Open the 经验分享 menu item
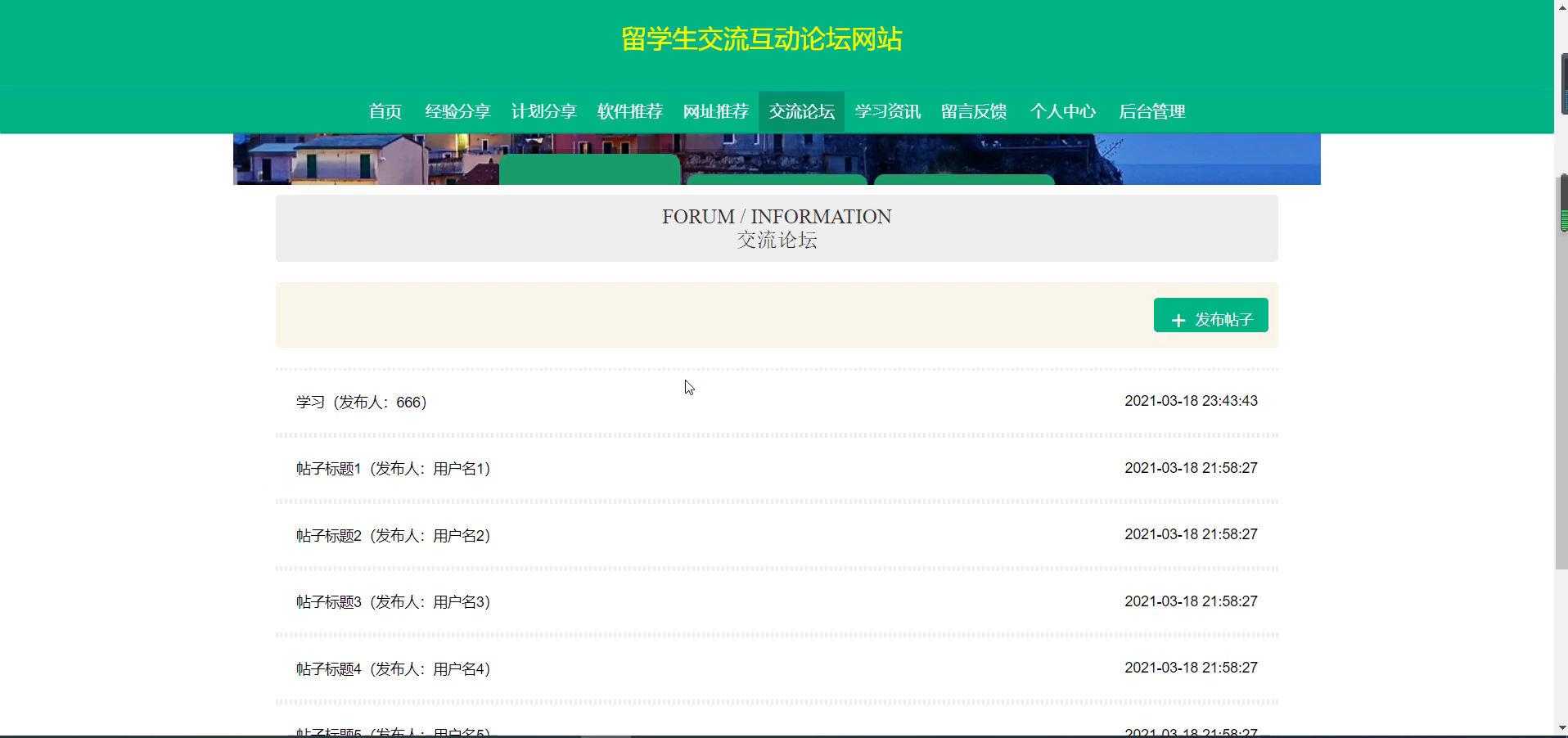 [457, 111]
